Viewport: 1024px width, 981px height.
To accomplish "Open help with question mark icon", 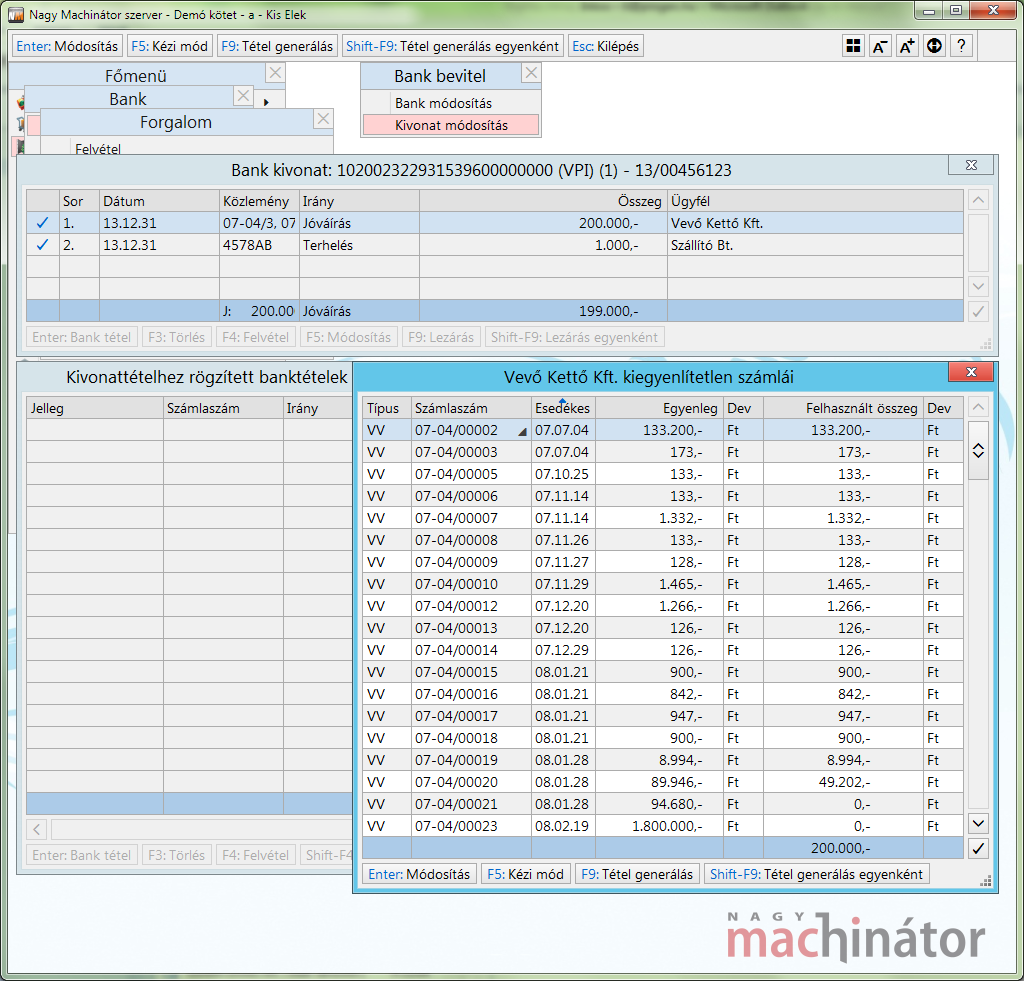I will coord(961,46).
